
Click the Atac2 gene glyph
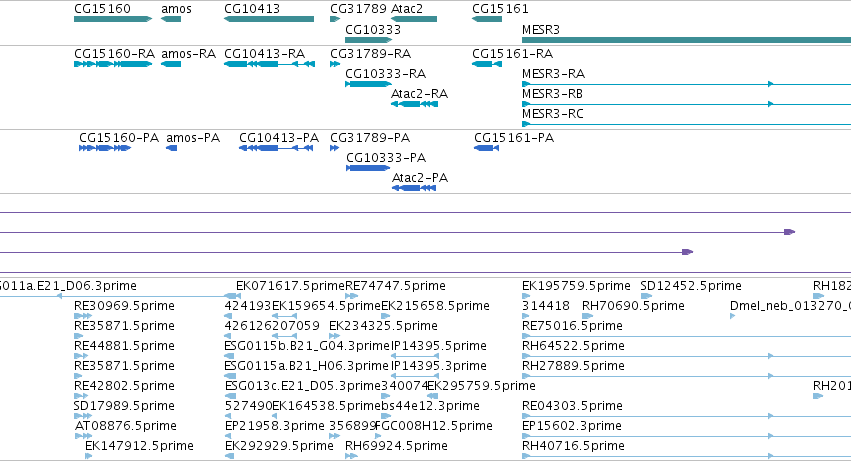pyautogui.click(x=414, y=19)
